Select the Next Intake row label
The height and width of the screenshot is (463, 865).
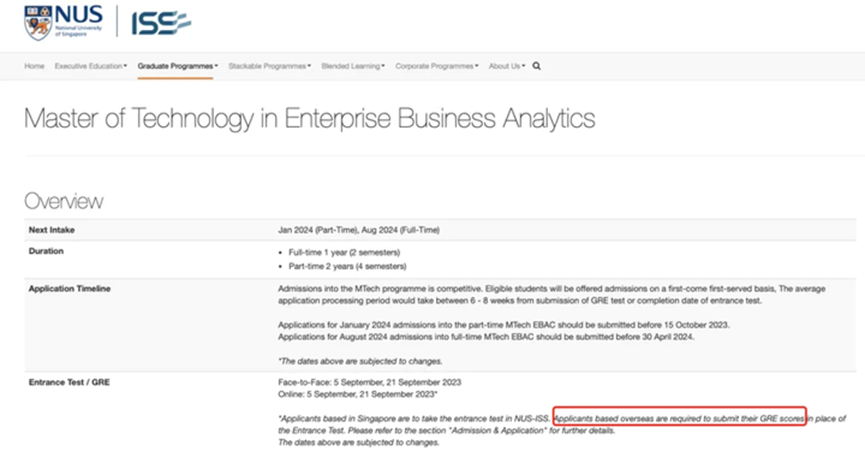50,230
